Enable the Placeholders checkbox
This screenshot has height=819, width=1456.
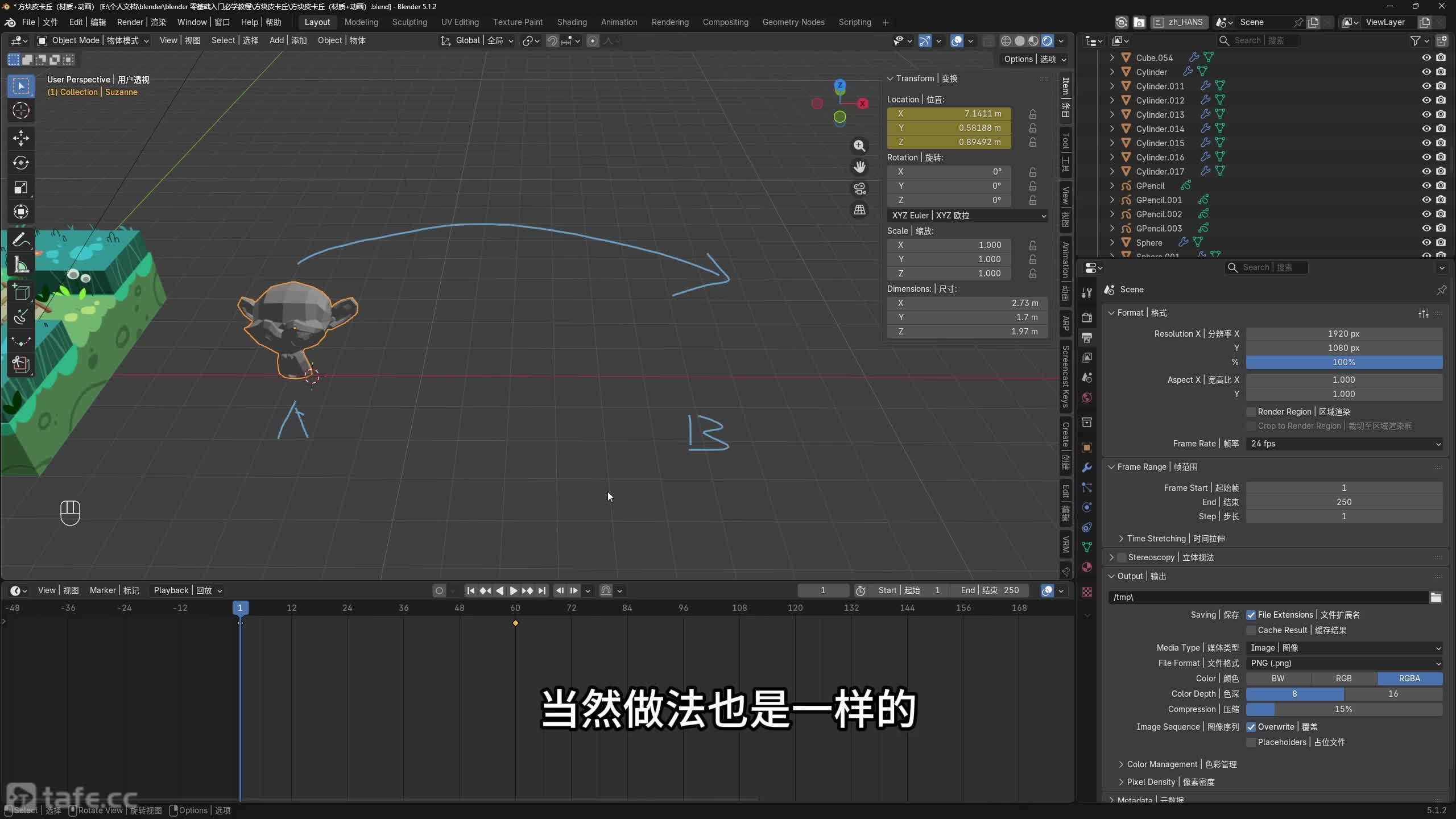[x=1251, y=742]
